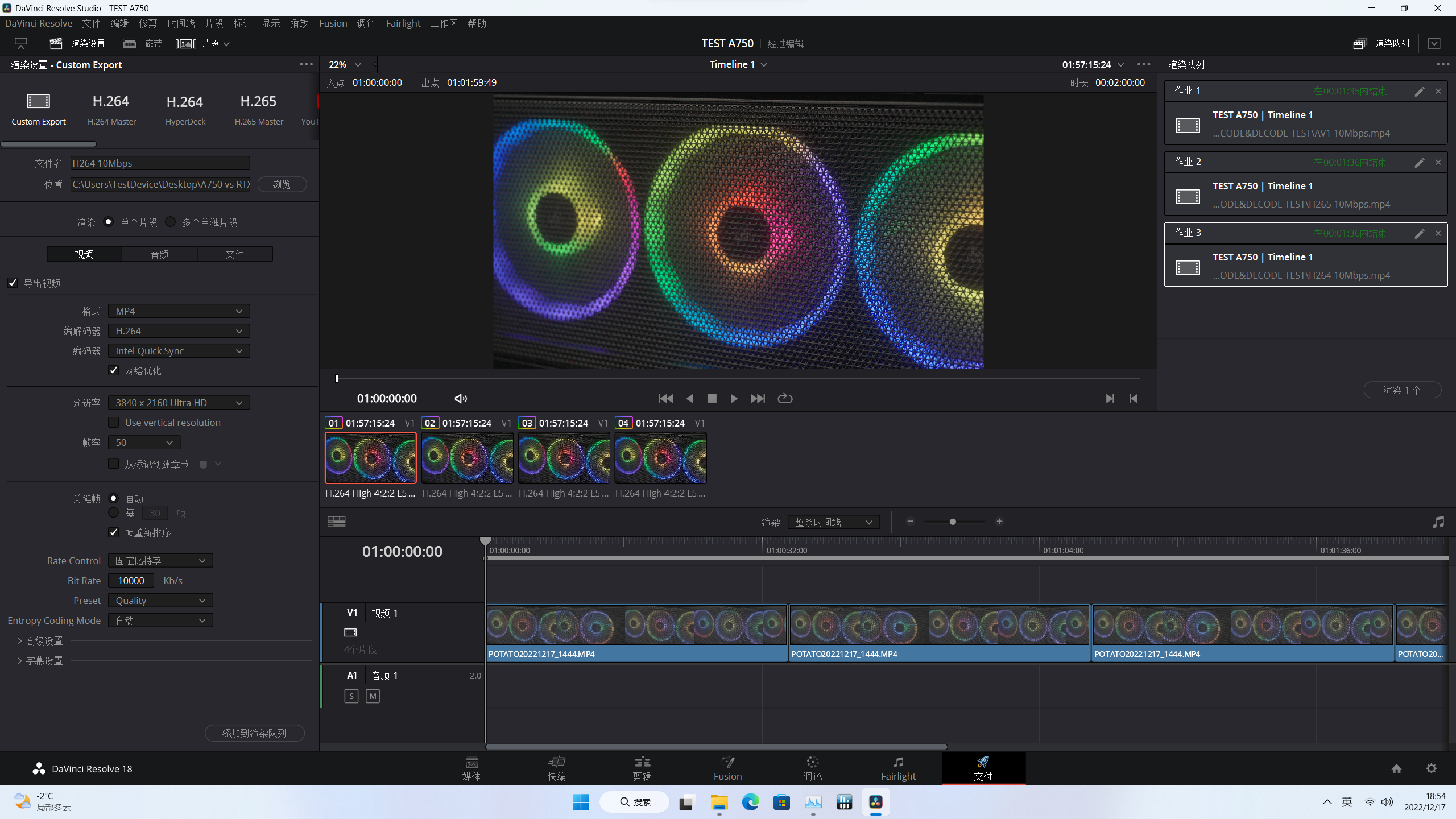Toggle 导出视频 checkbox on
This screenshot has height=819, width=1456.
pyautogui.click(x=14, y=283)
